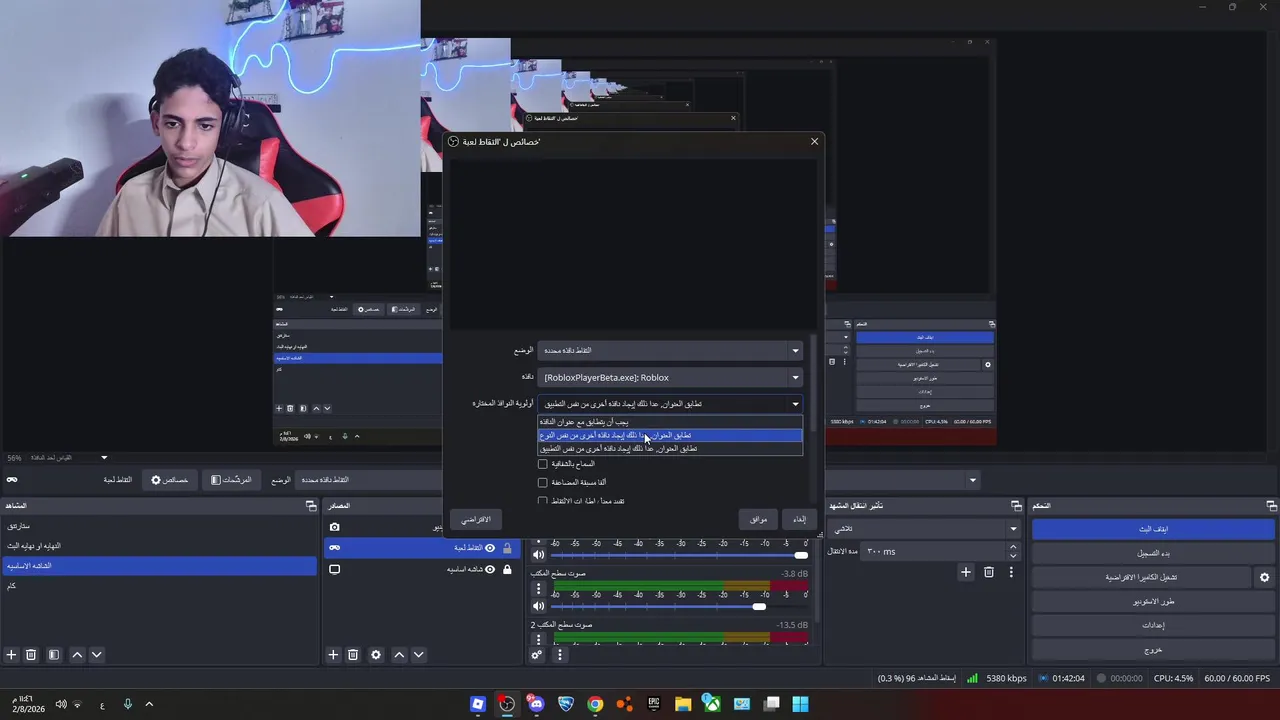Select the stream ending scene in Scenes list
This screenshot has height=720, width=1280.
[x=159, y=546]
